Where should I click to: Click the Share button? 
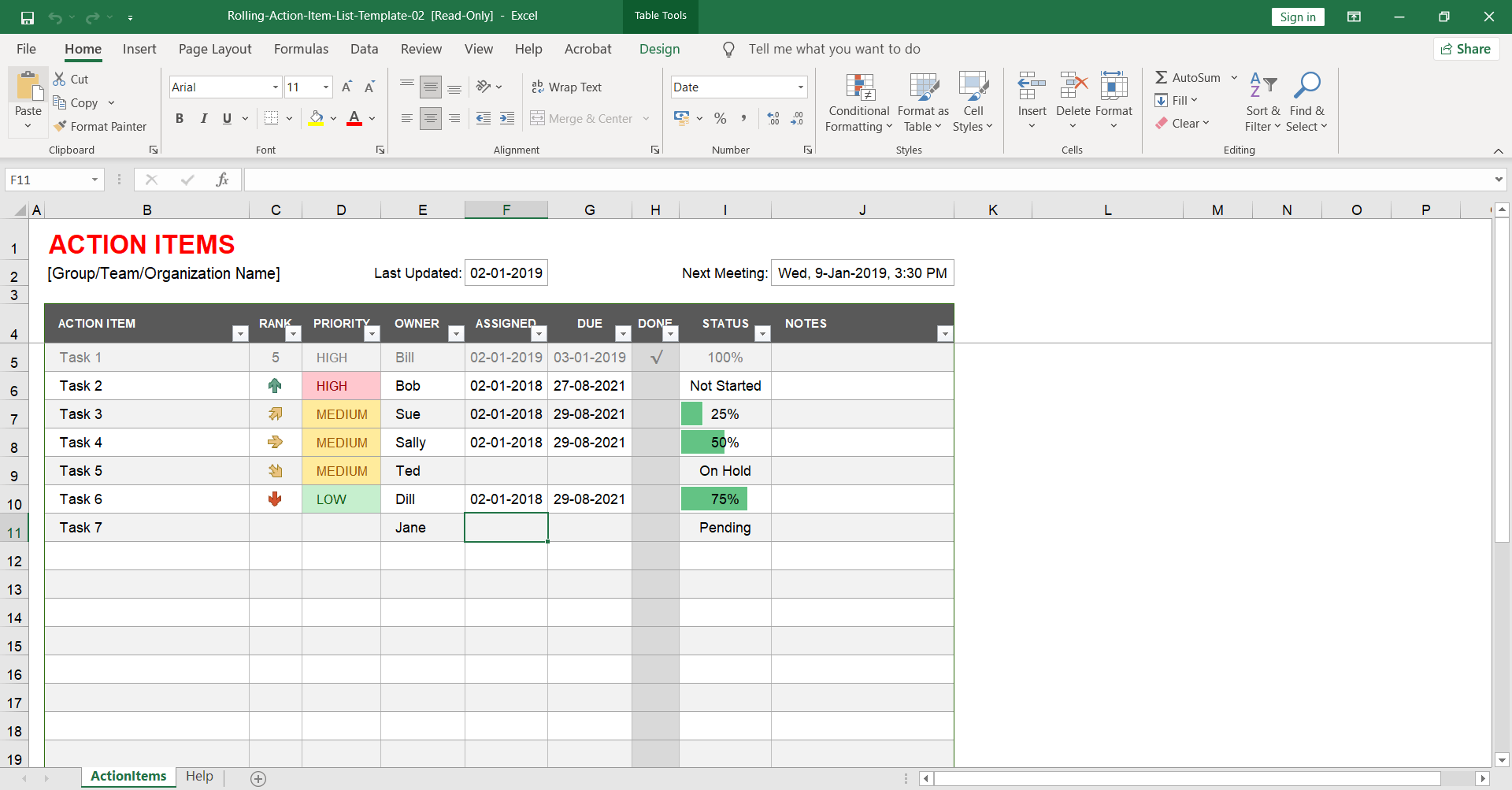tap(1466, 49)
